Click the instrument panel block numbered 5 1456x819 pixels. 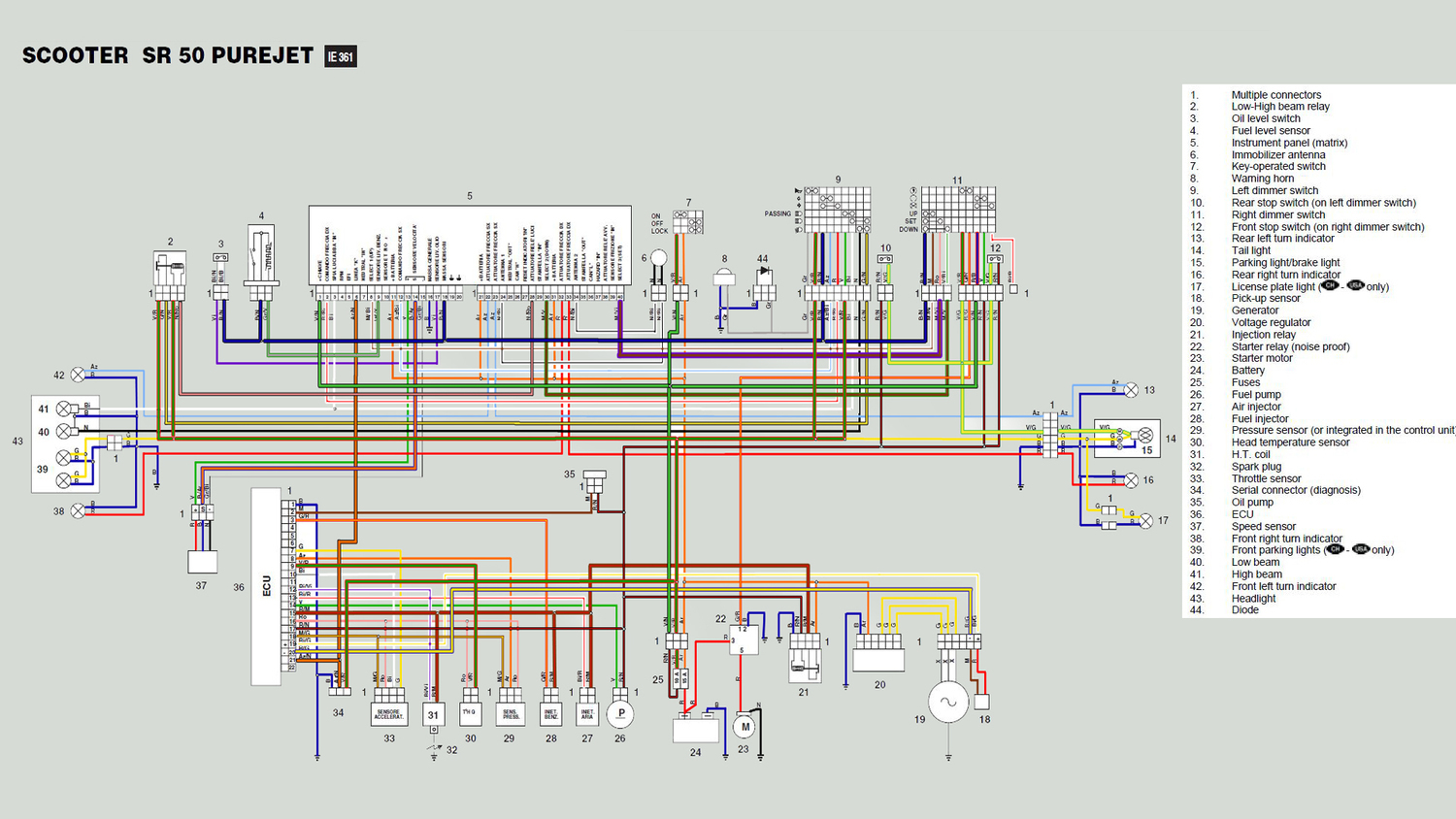click(470, 246)
